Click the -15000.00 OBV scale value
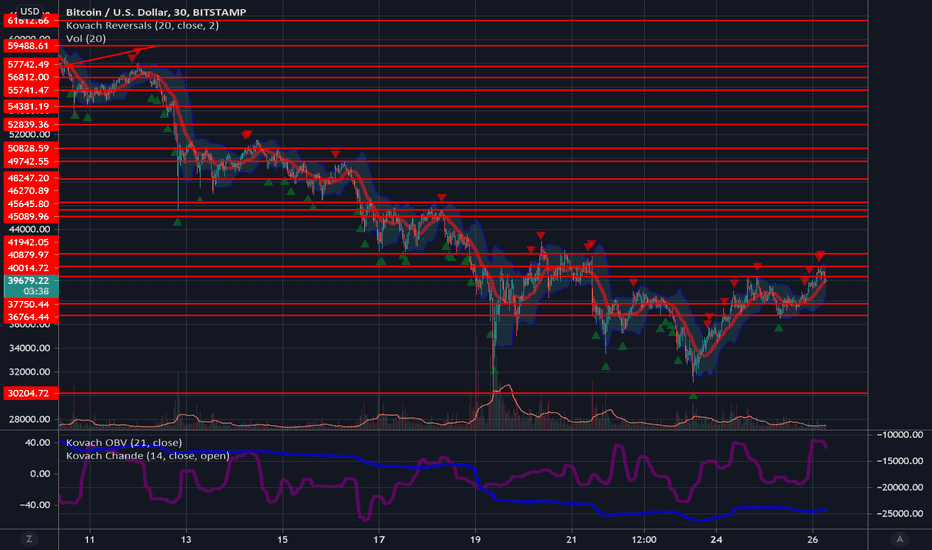 click(x=899, y=461)
